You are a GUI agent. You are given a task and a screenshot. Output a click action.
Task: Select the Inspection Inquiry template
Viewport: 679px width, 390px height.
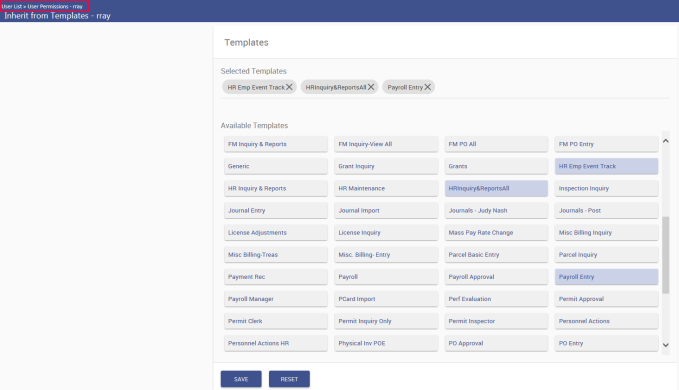606,188
